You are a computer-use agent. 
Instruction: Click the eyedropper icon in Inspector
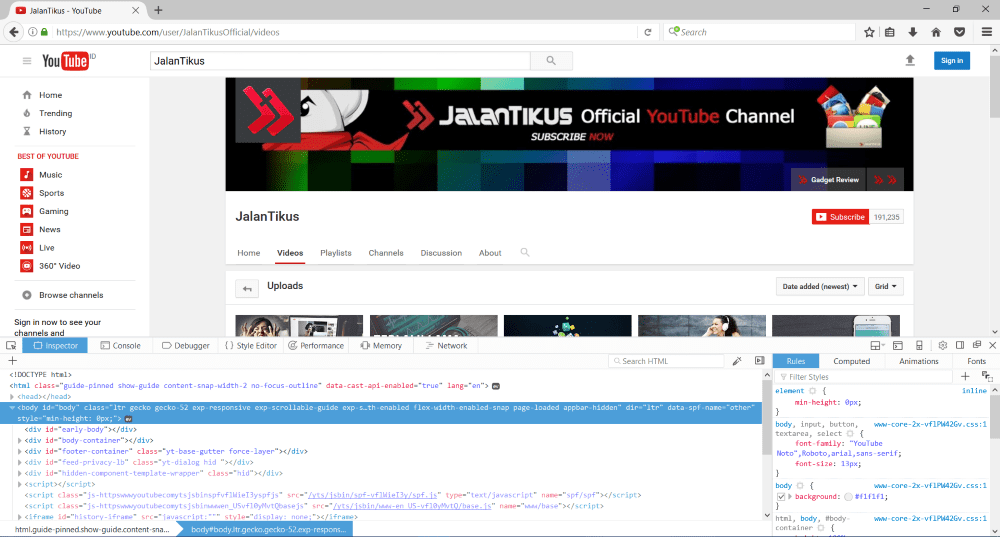pyautogui.click(x=737, y=361)
